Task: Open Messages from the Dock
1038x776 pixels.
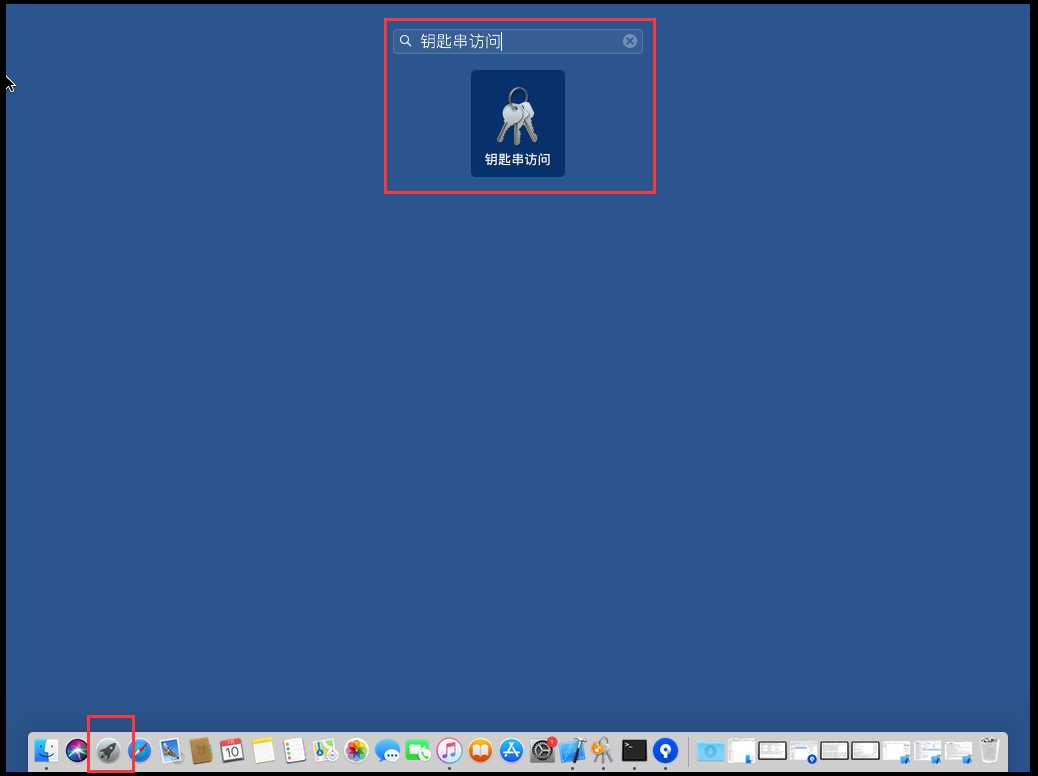Action: (387, 751)
